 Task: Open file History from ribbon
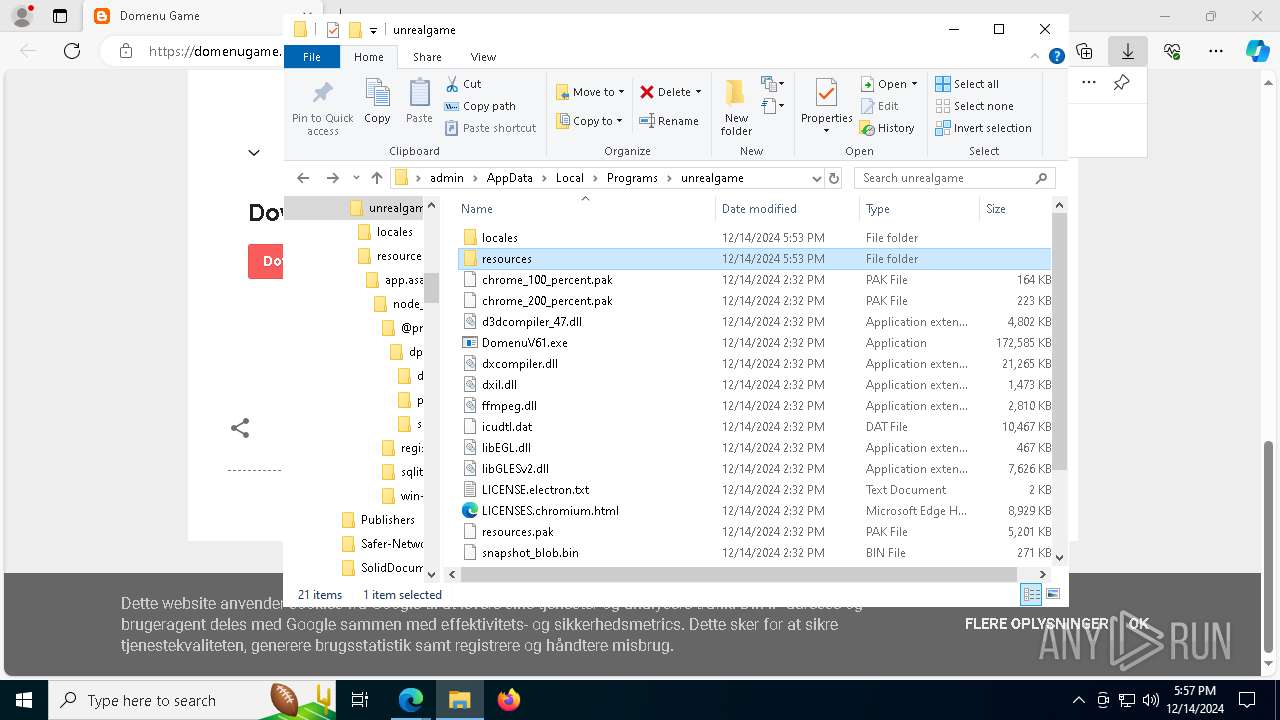[887, 128]
